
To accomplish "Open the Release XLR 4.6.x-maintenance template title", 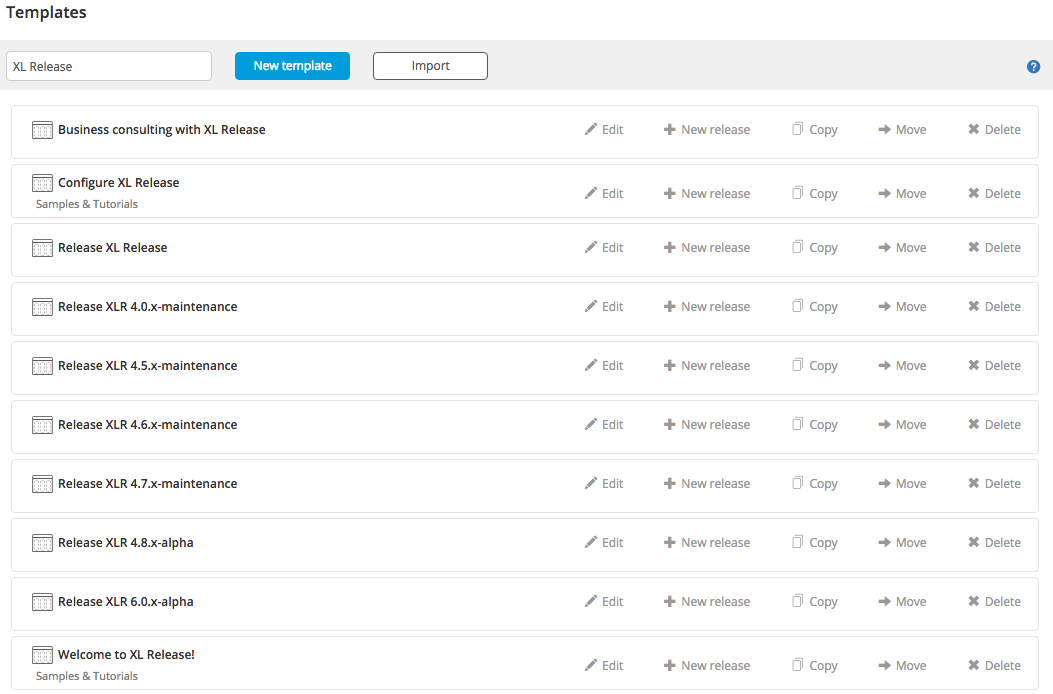I will pyautogui.click(x=148, y=425).
